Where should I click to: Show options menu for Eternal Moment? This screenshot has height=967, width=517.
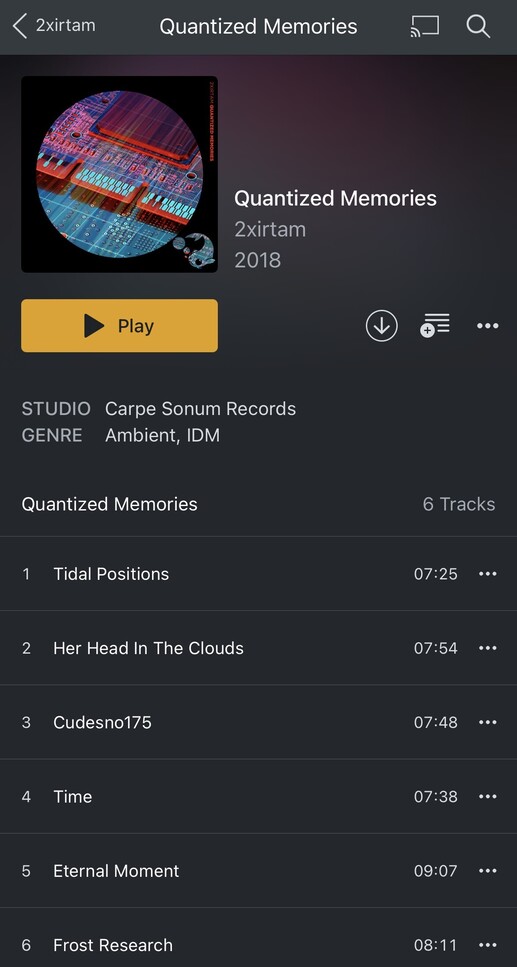point(487,871)
